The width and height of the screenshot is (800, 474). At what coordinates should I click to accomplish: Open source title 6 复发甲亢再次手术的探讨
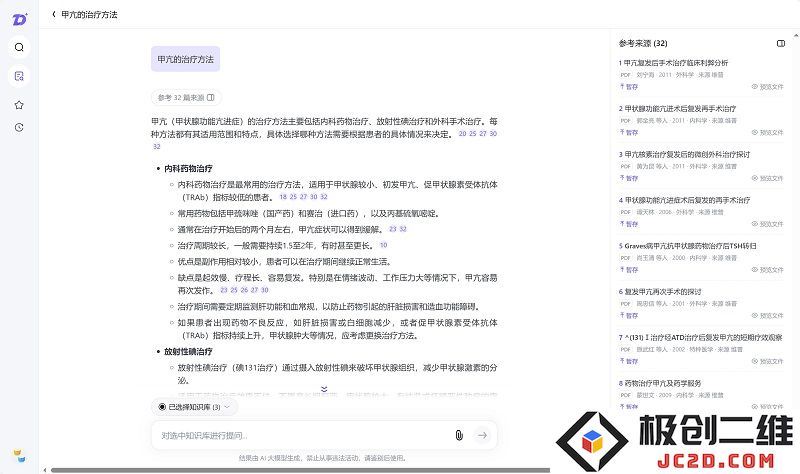coord(660,292)
